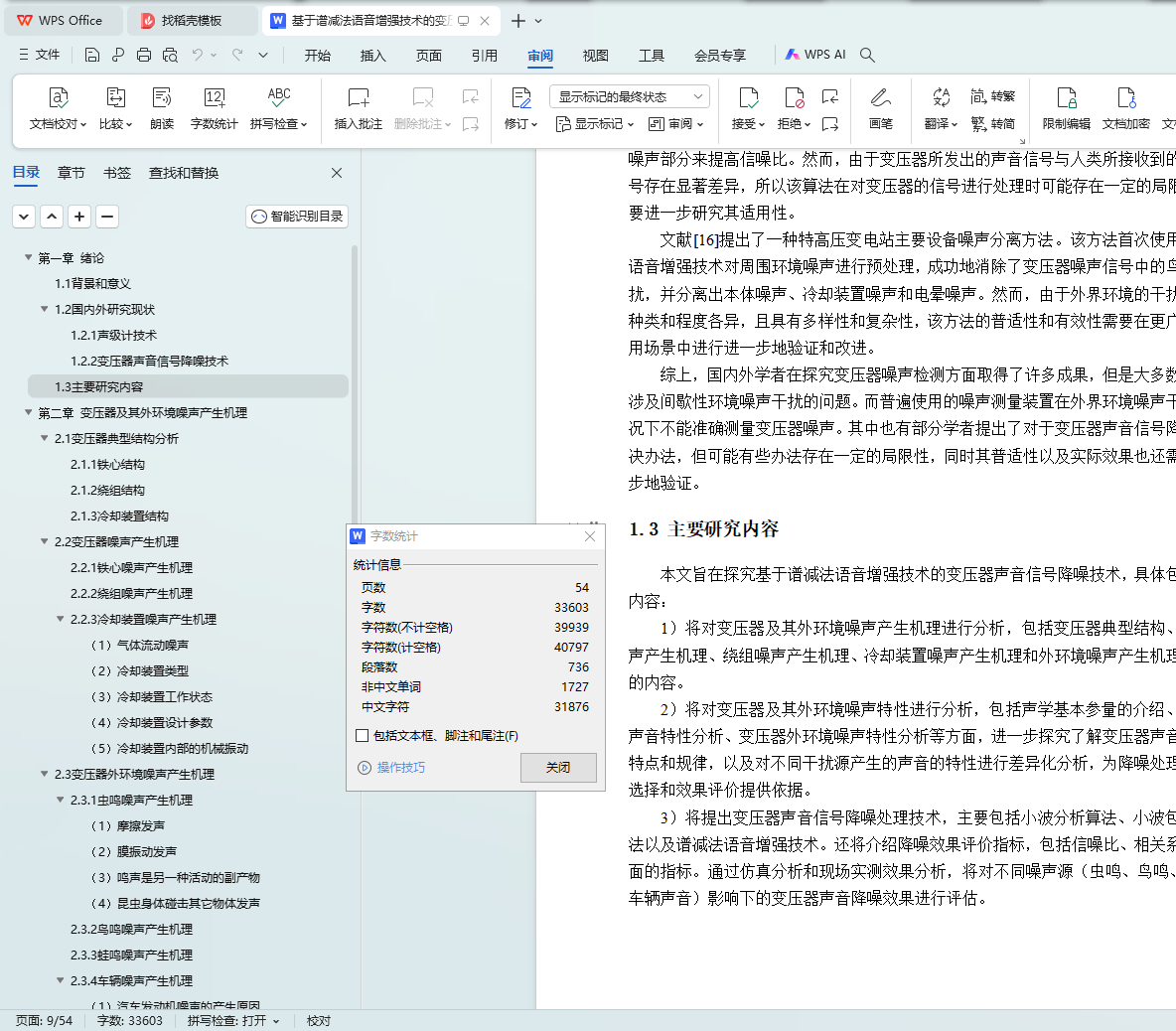Open the 工具 ribbon tab
Image resolution: width=1176 pixels, height=1031 pixels.
pos(652,56)
